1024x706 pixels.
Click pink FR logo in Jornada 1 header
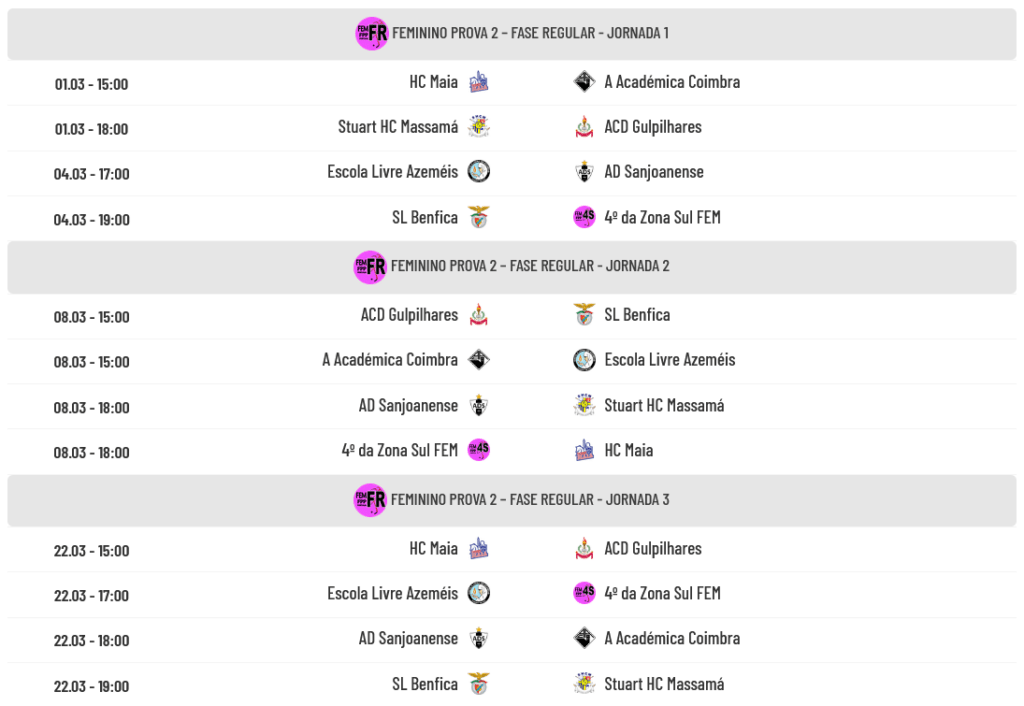click(x=372, y=33)
